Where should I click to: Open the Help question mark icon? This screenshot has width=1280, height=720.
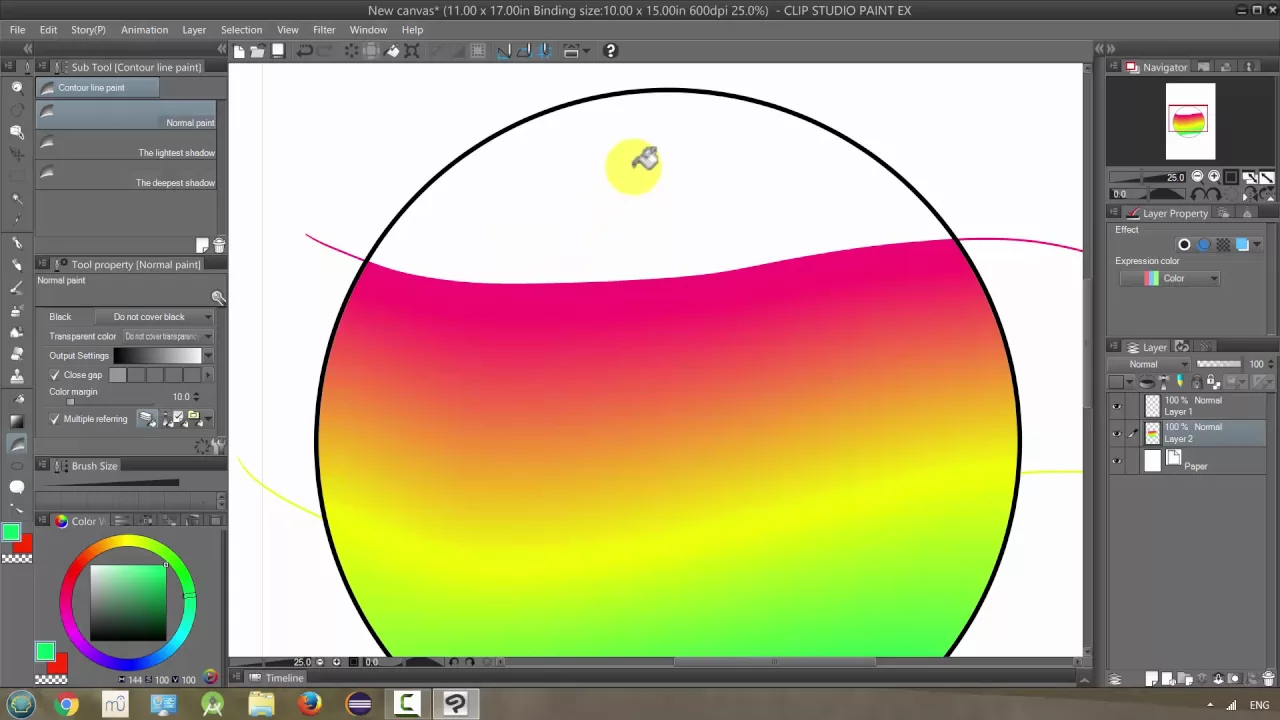[610, 51]
